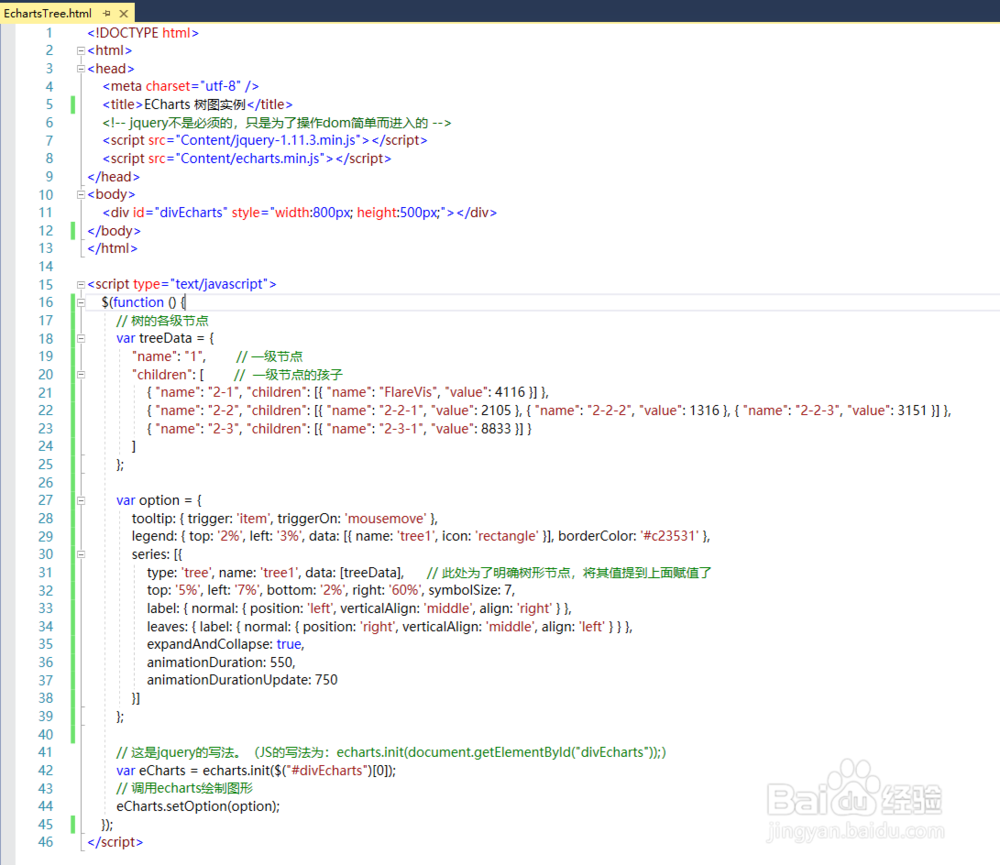Click the eCharts.setOption(option); statement
This screenshot has height=865, width=1000.
click(198, 806)
